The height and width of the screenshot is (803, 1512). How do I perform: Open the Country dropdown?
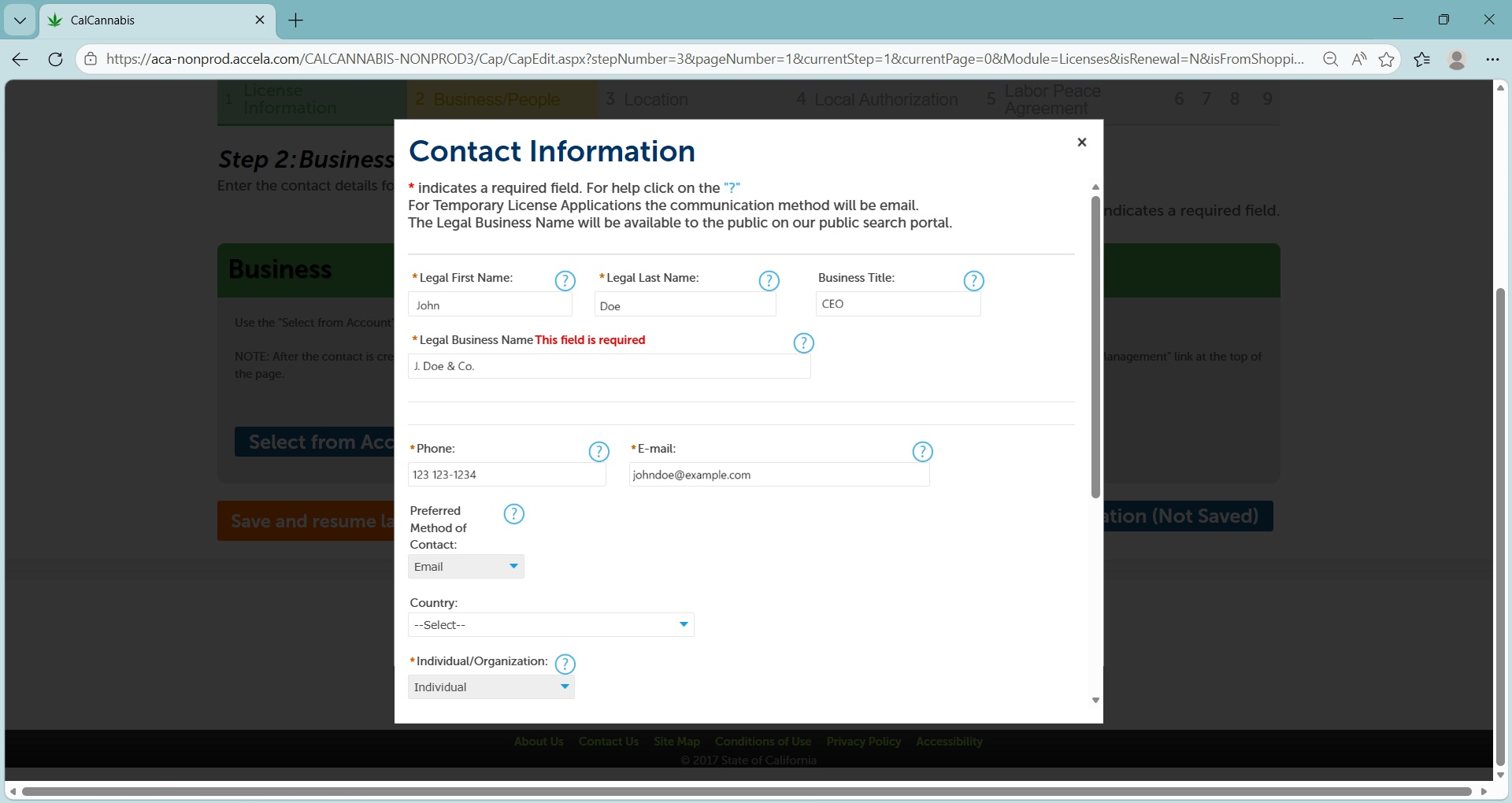point(551,625)
